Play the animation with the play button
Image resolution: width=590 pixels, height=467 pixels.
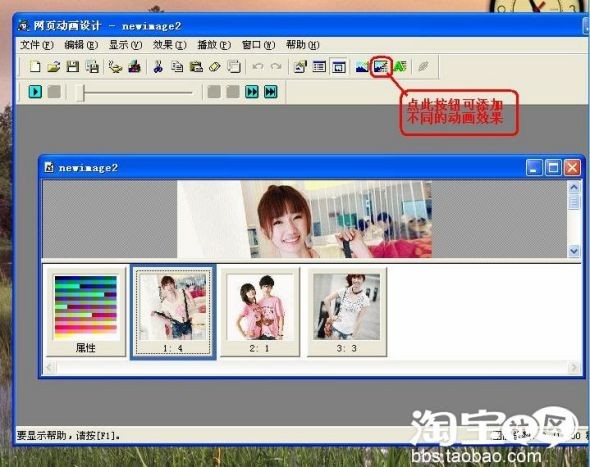point(35,92)
